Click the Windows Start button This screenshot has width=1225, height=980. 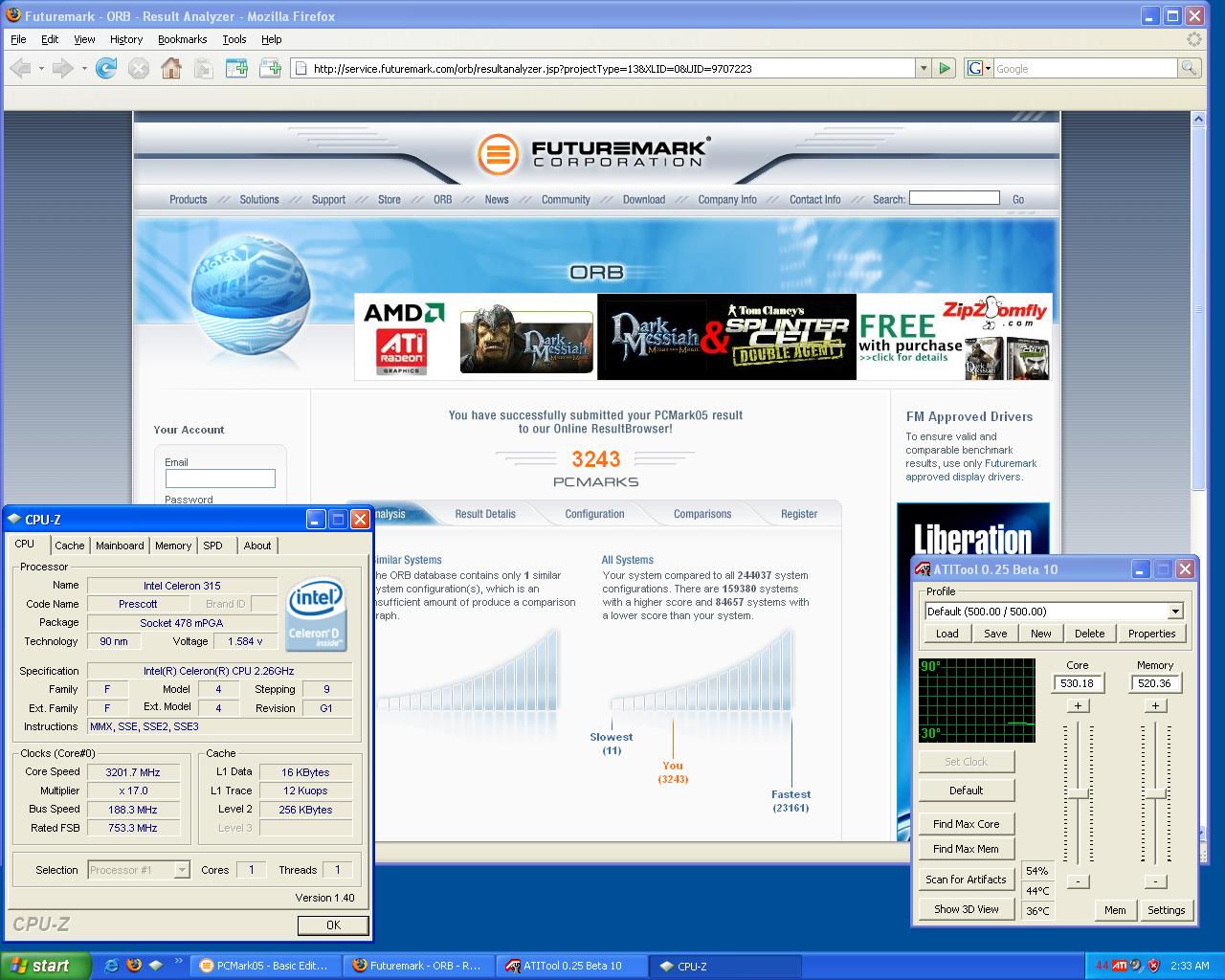45,966
